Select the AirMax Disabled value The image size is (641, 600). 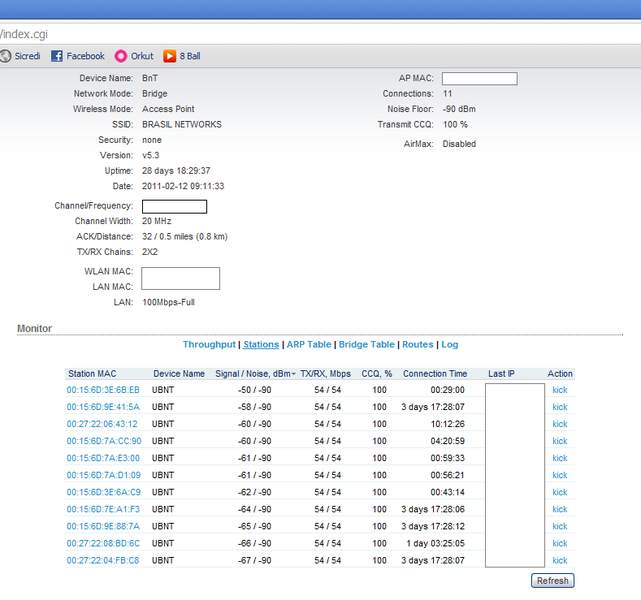click(459, 144)
